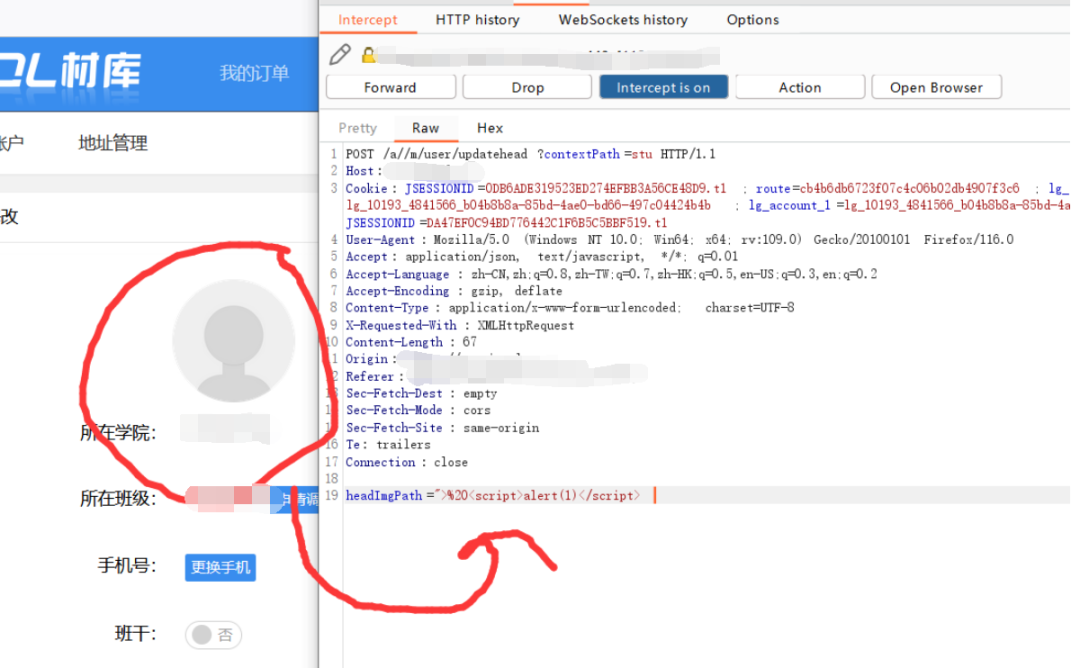Image resolution: width=1080 pixels, height=668 pixels.
Task: Open the WebSockets history tab
Action: [623, 20]
